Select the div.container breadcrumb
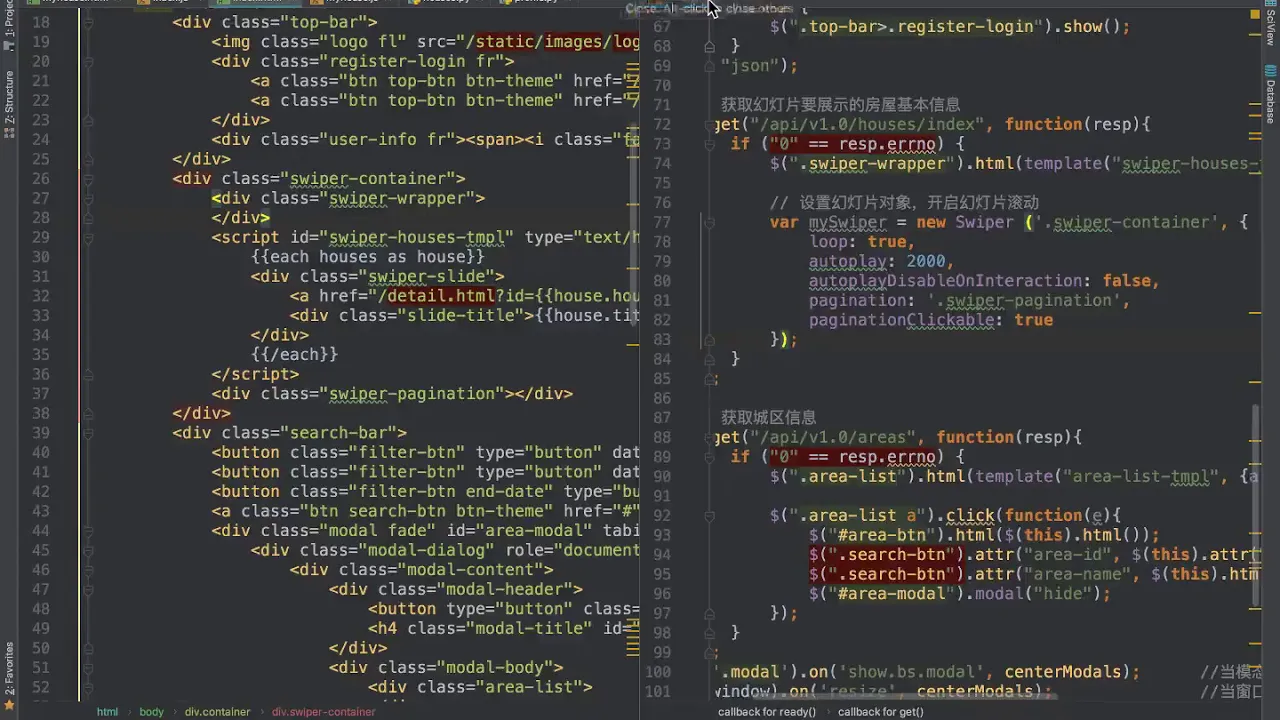The width and height of the screenshot is (1280, 720). pyautogui.click(x=217, y=712)
